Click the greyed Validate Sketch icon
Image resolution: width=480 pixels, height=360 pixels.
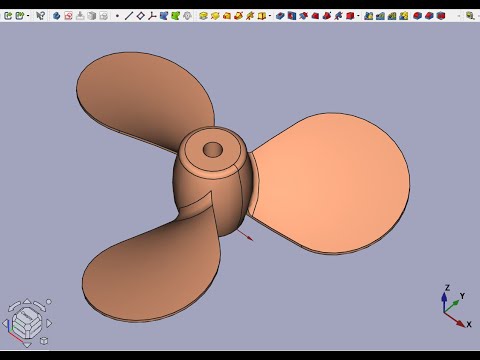104,15
